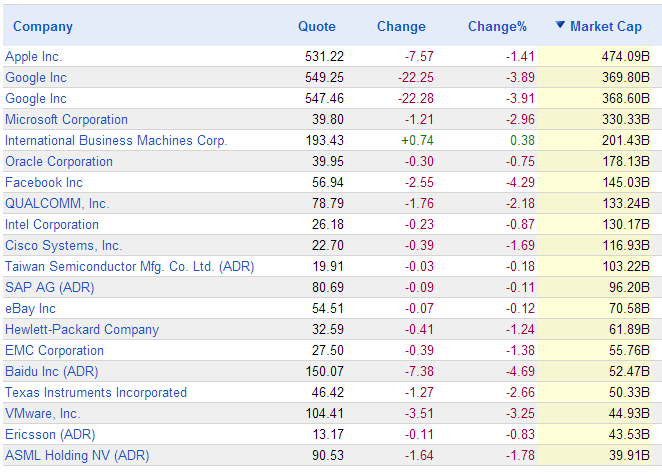The width and height of the screenshot is (662, 475).
Task: Open Oracle Corporation link
Action: coord(59,162)
